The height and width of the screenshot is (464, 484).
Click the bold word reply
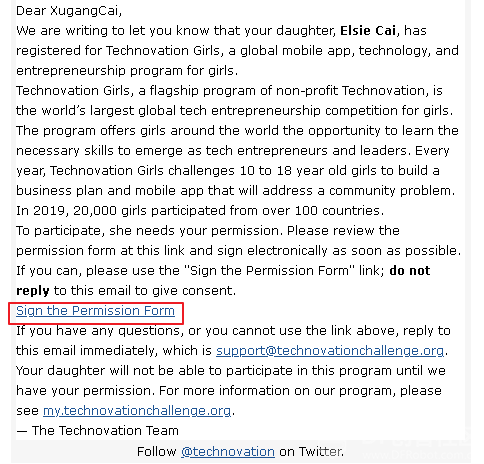click(x=33, y=291)
